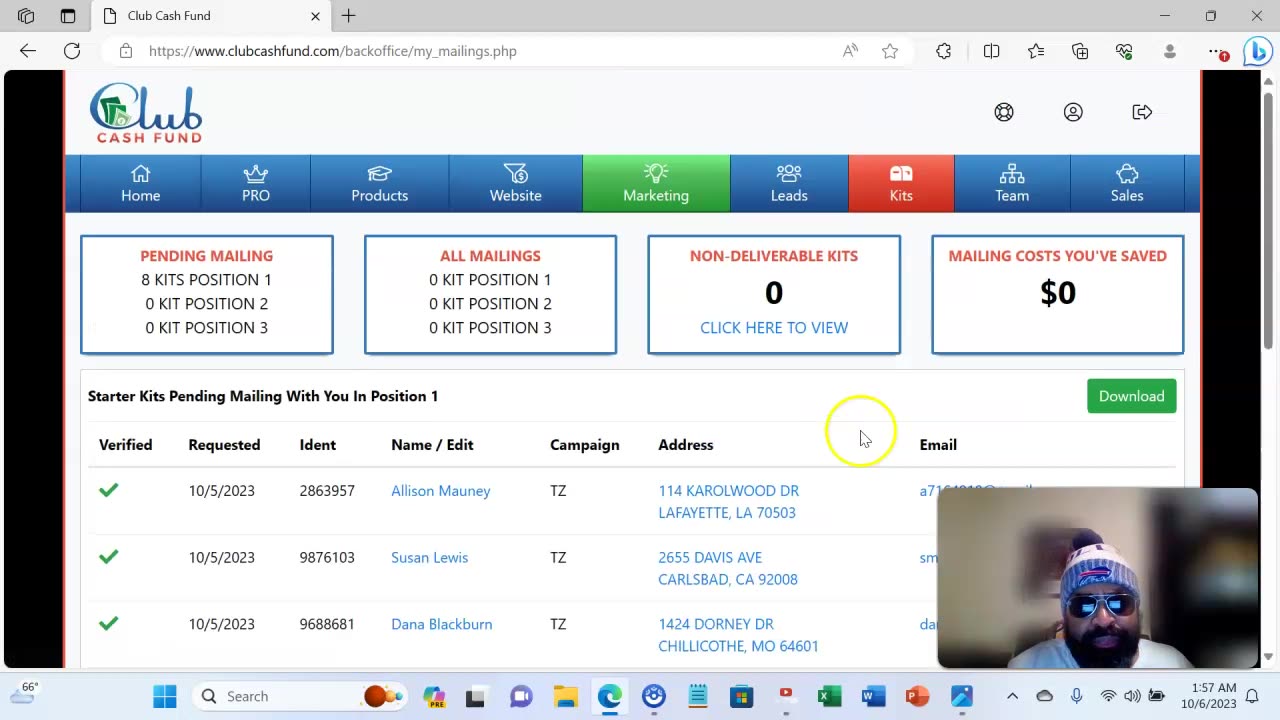Open the Kits section
The height and width of the screenshot is (720, 1280).
tap(901, 184)
